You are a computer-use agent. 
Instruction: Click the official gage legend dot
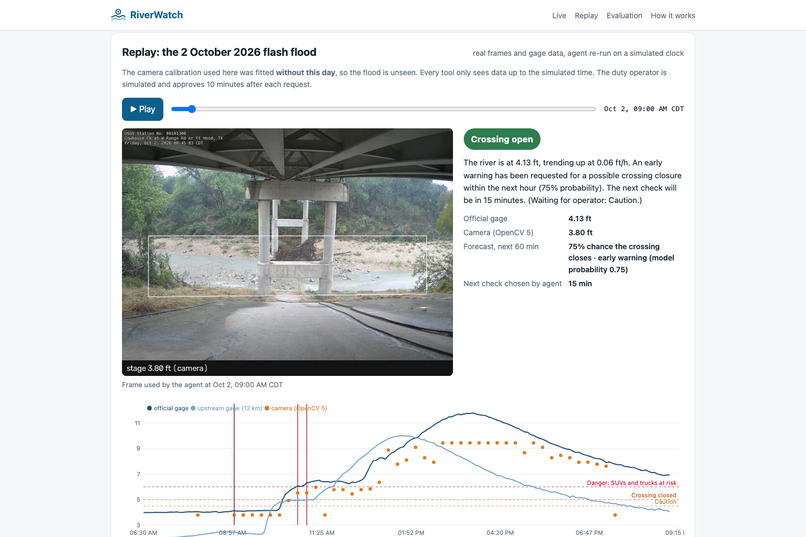[149, 408]
